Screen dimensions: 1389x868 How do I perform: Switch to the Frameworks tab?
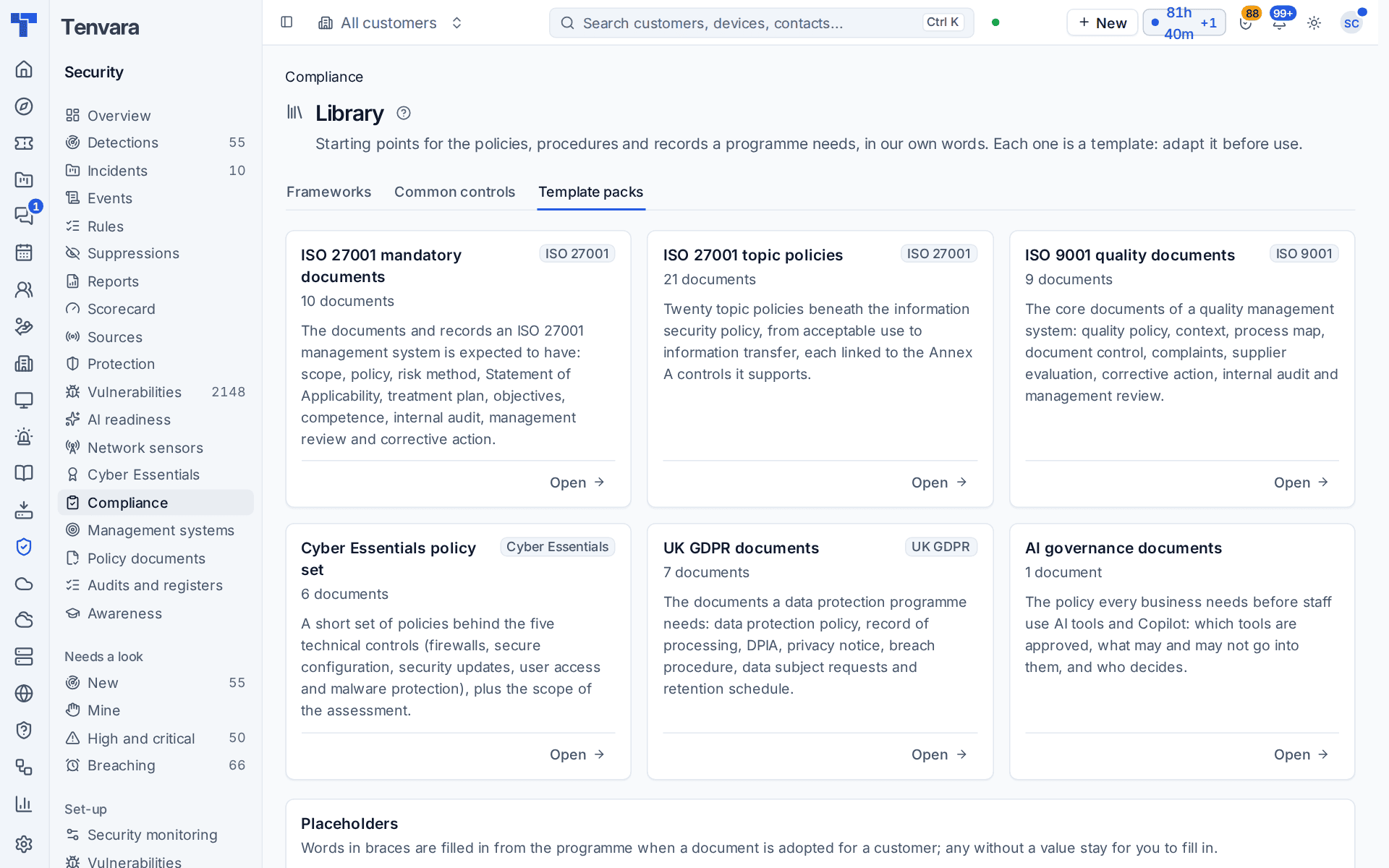pos(328,192)
